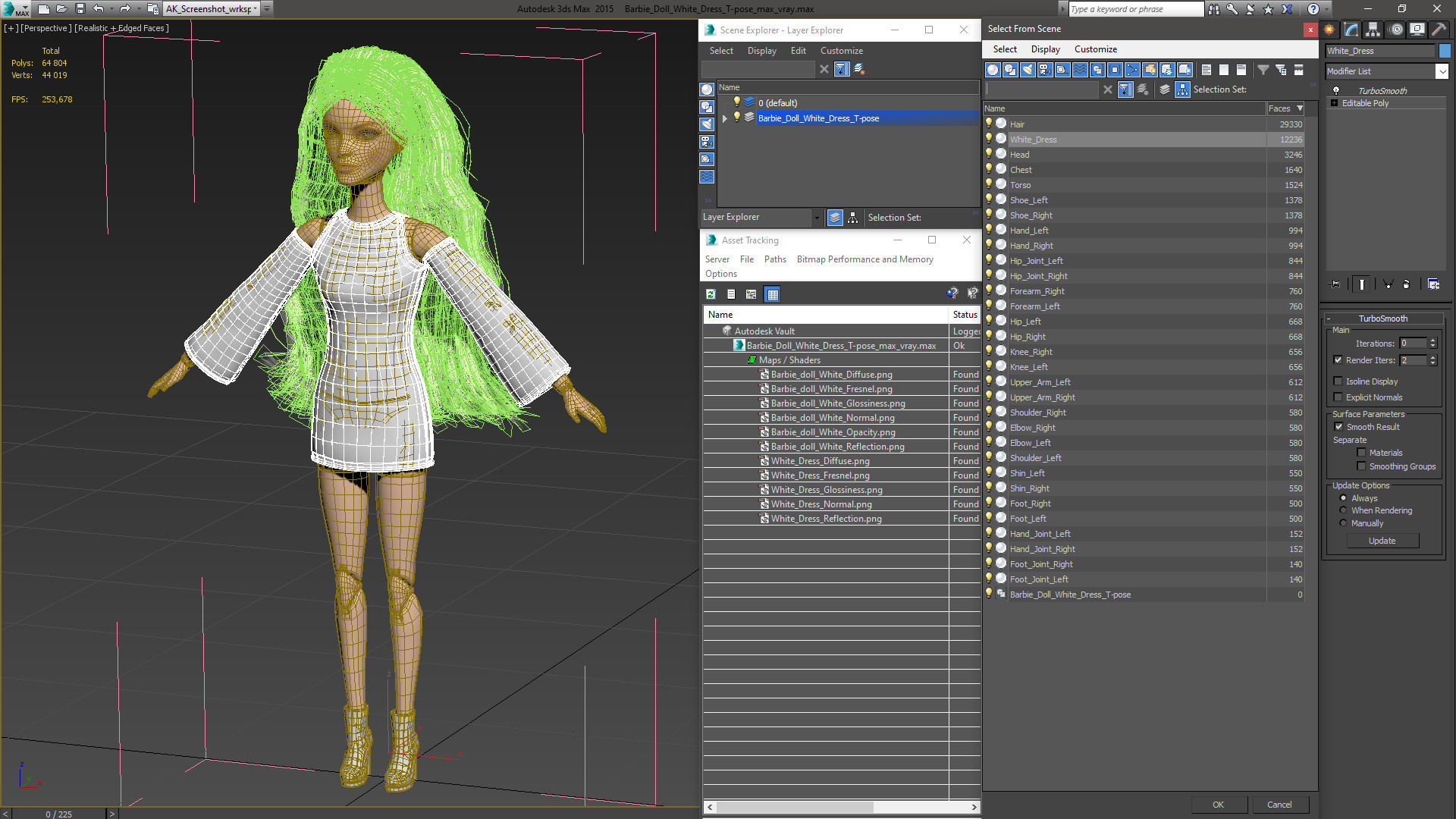Click Select All icon in Select From Scene
The height and width of the screenshot is (819, 1456).
click(1207, 70)
